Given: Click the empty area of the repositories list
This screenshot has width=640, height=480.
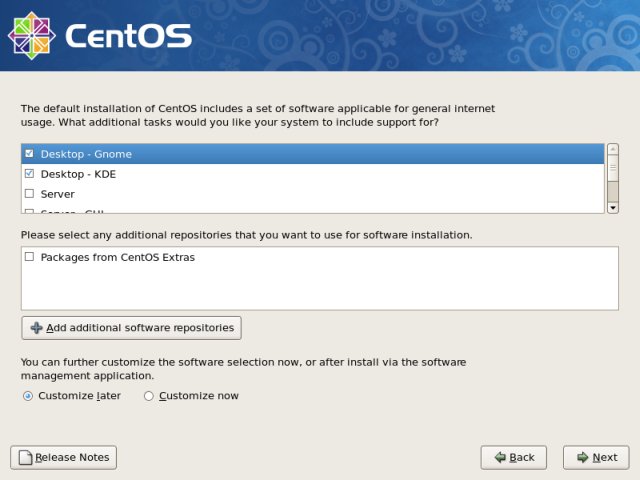Looking at the screenshot, I should pos(320,288).
